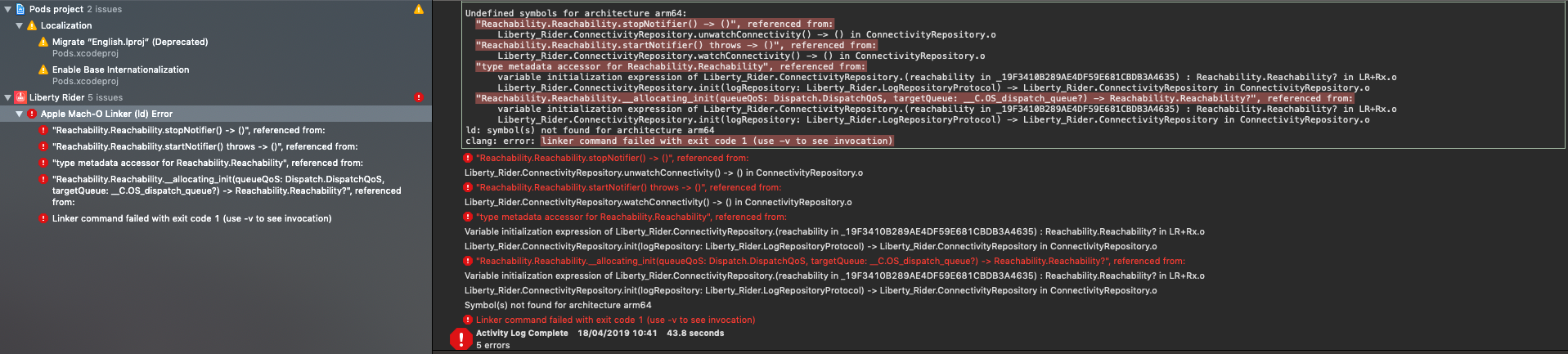
Task: Collapse the Apple Mach-O Linker Error group
Action: 20,114
